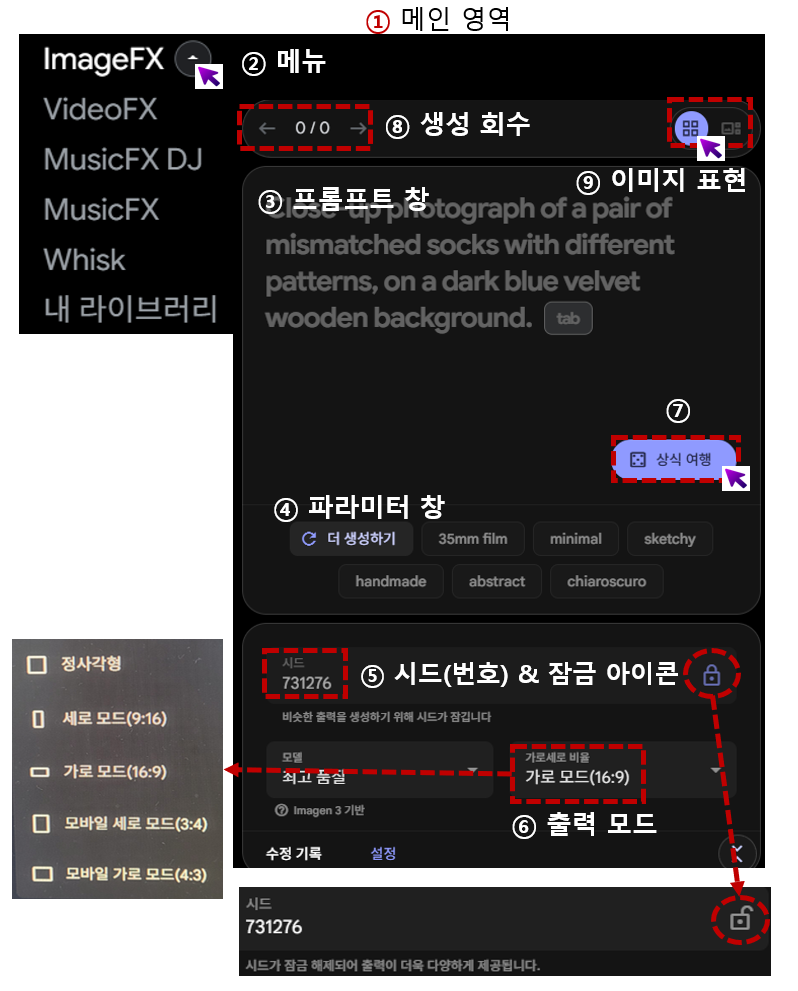This screenshot has width=798, height=991.
Task: Go to next generation arrow
Action: (358, 128)
